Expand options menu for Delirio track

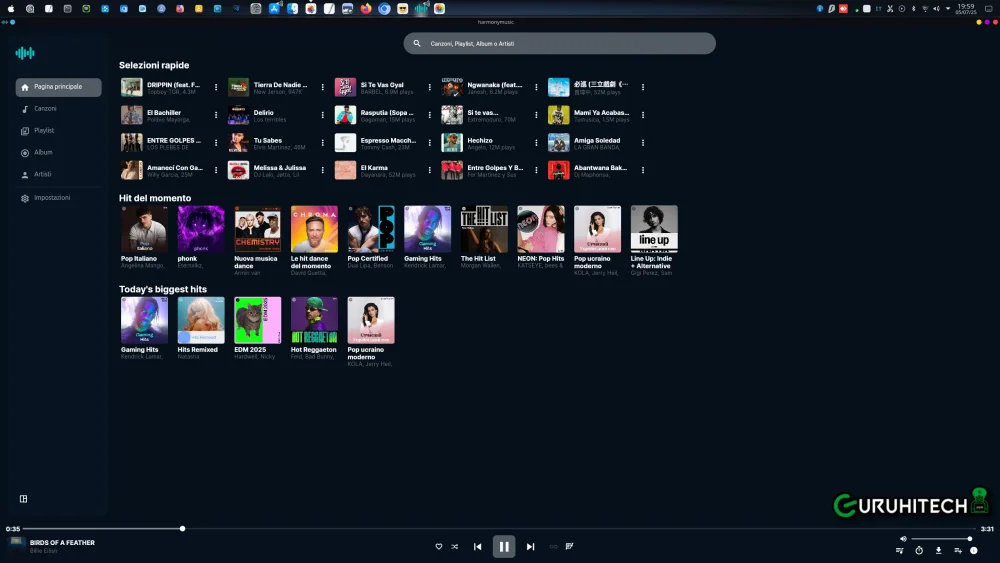323,115
